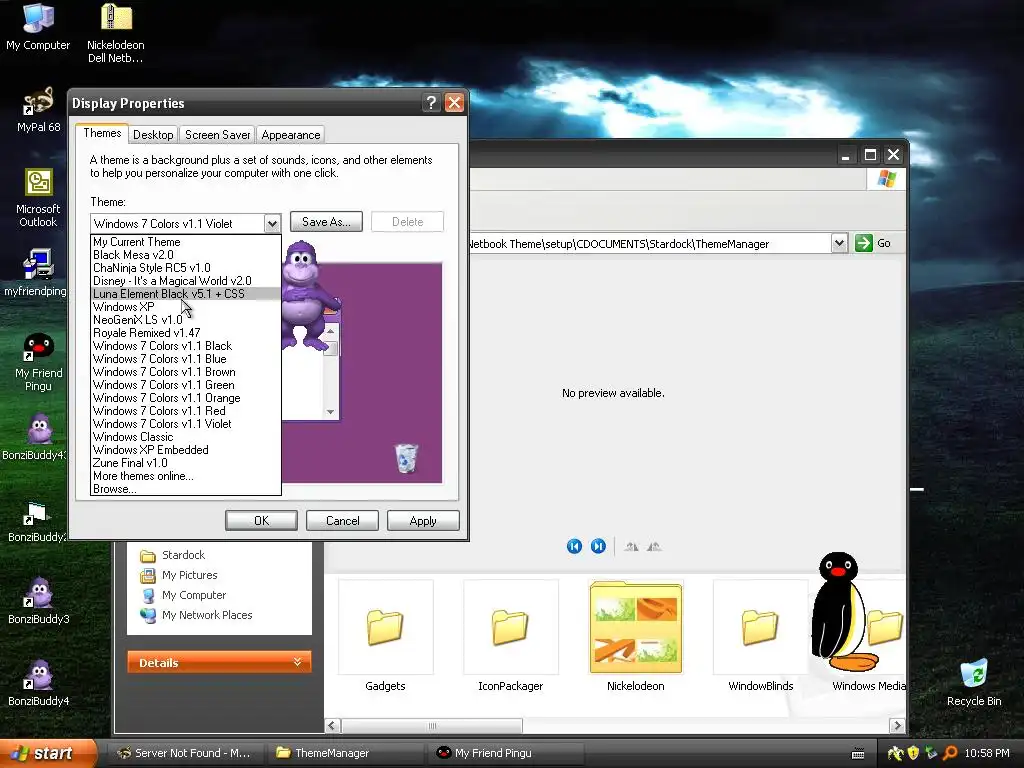This screenshot has height=768, width=1024.
Task: Click the address path field in ThemeManager
Action: pyautogui.click(x=650, y=244)
